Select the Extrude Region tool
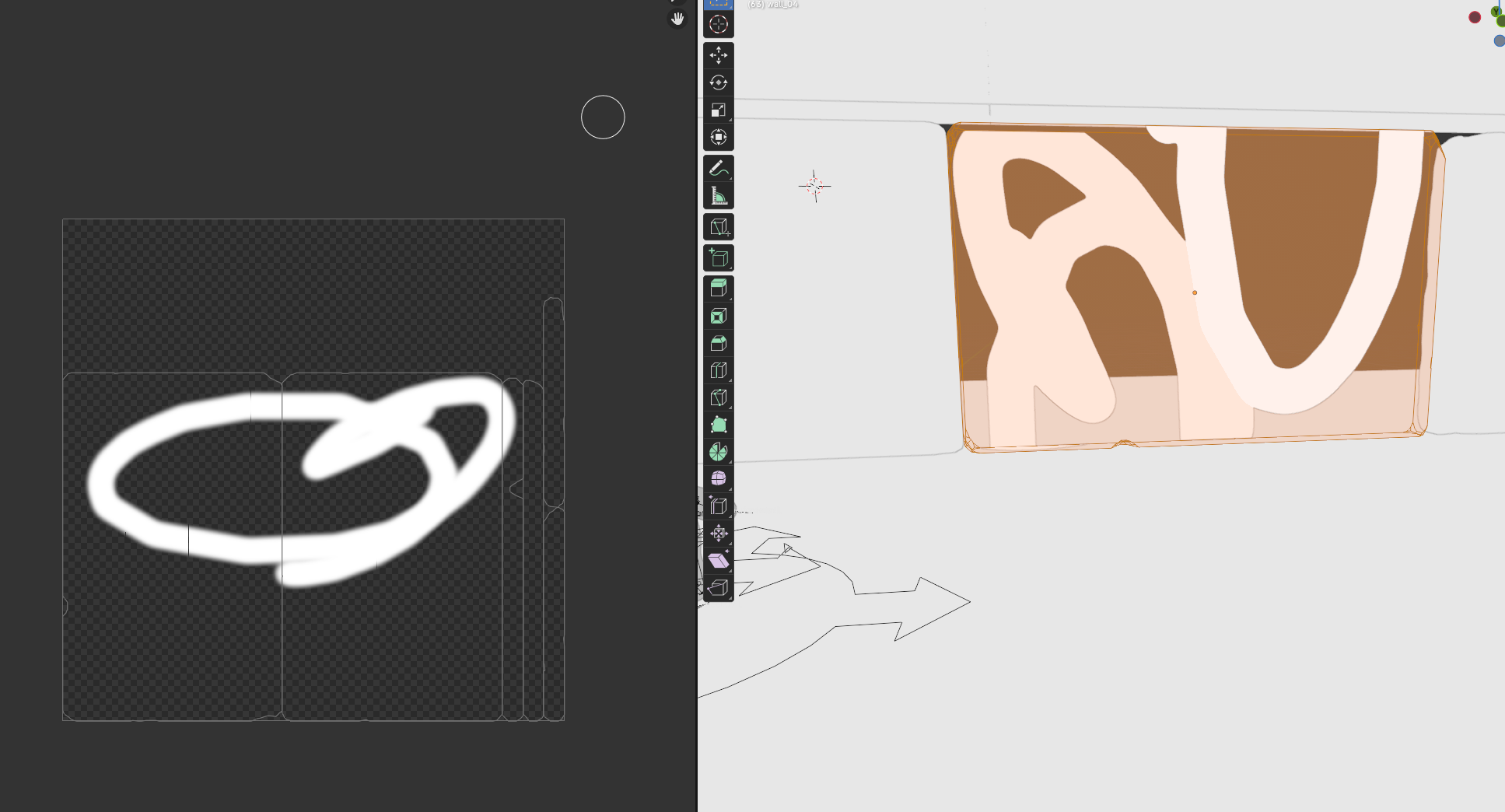Viewport: 1505px width, 812px height. pos(718,289)
